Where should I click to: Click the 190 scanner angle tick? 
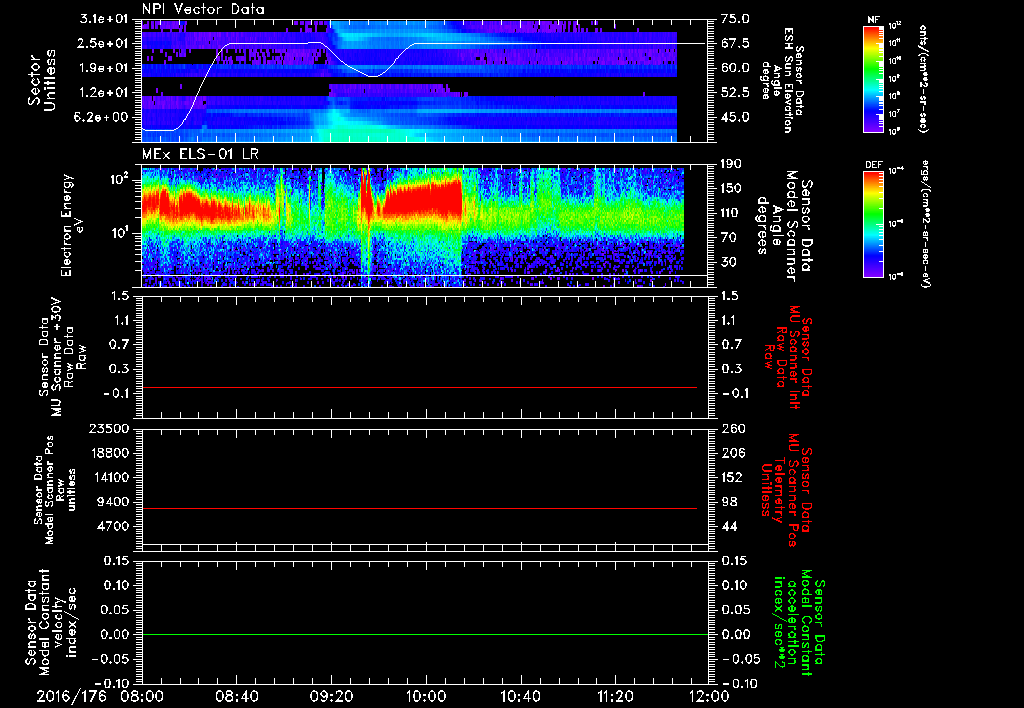732,164
